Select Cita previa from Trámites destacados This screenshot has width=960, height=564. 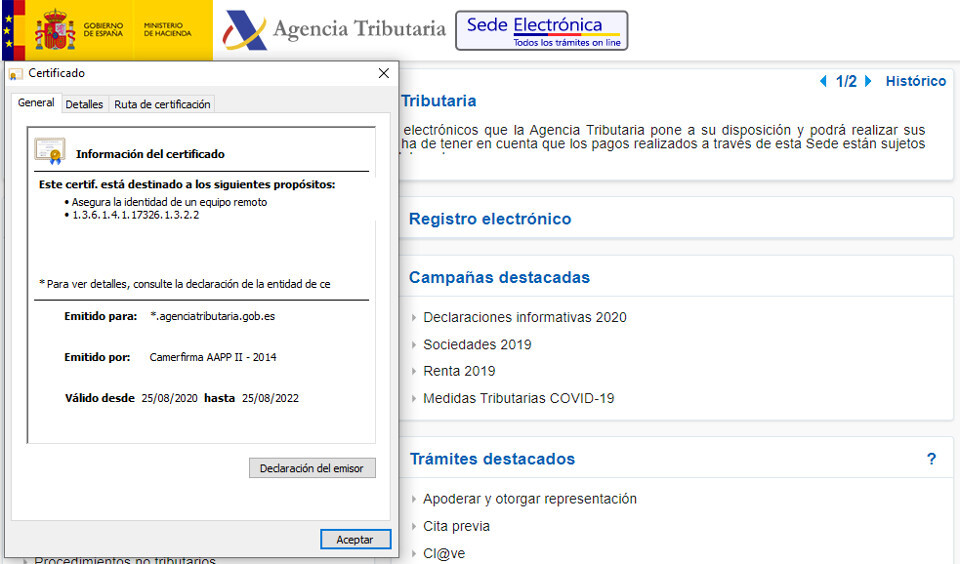click(x=456, y=526)
